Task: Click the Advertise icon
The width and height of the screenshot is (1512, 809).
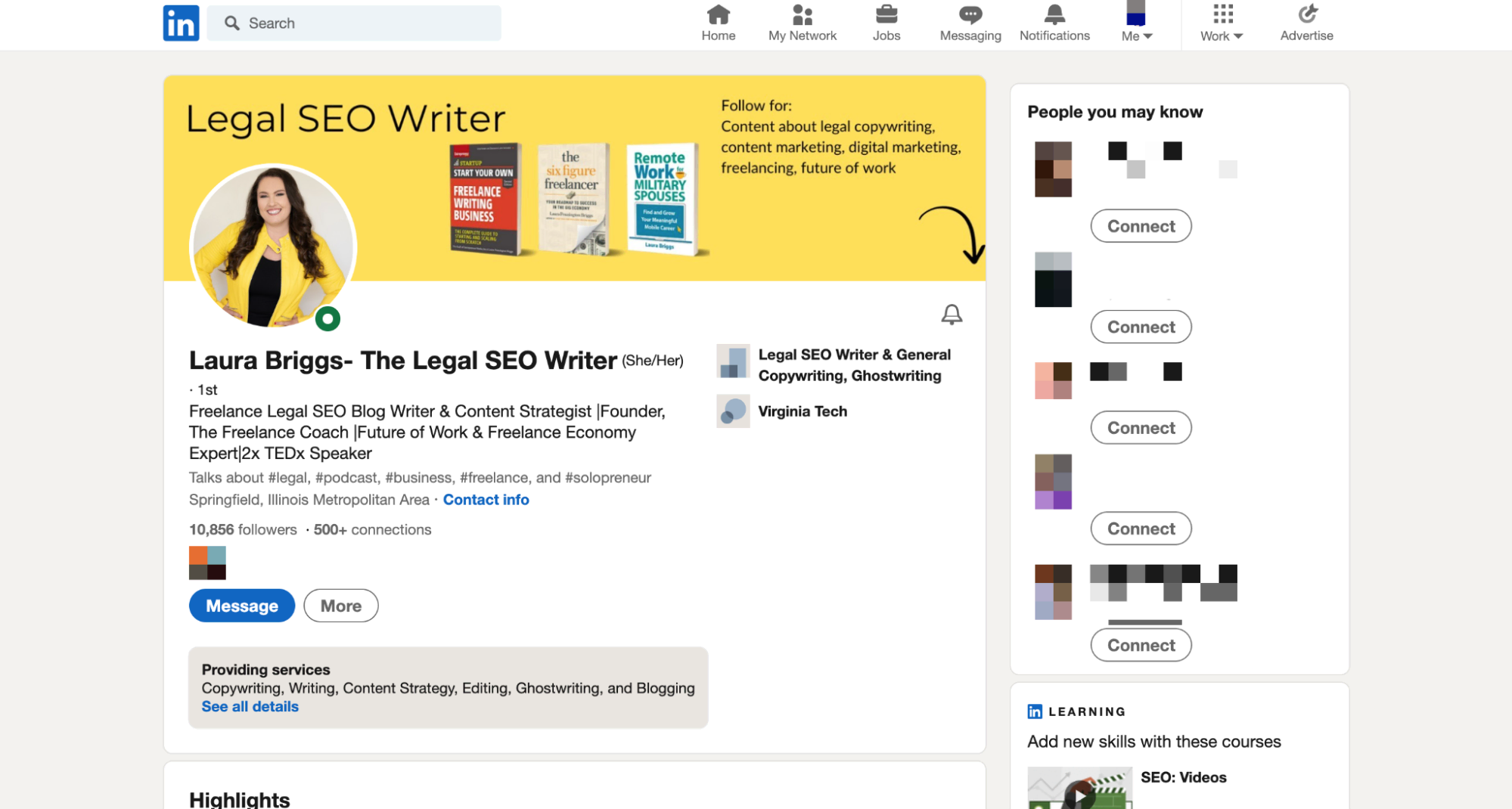Action: [x=1306, y=15]
